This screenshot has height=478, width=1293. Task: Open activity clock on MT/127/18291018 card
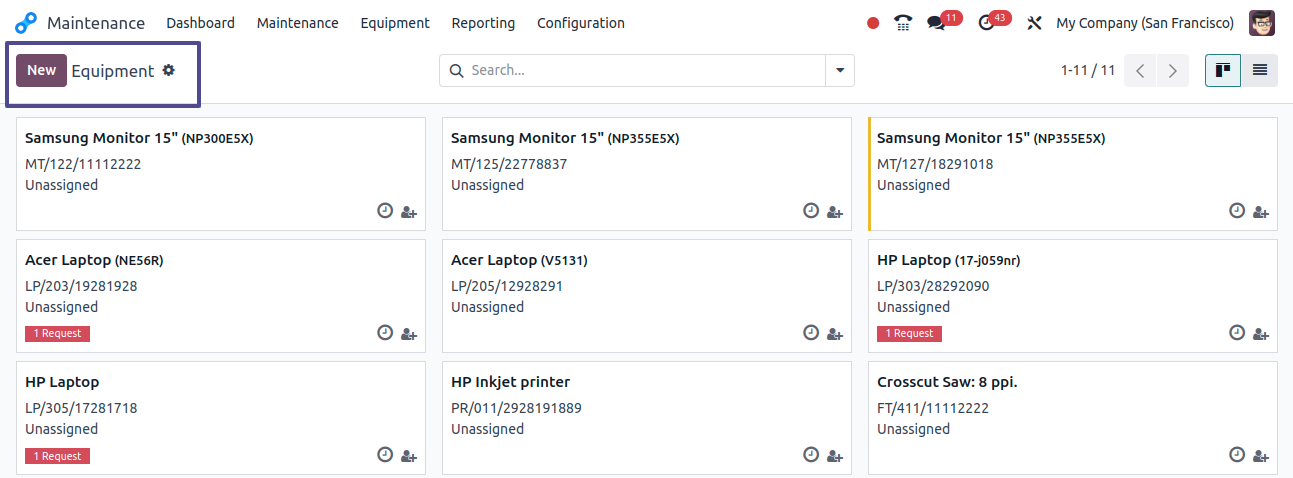pos(1237,211)
